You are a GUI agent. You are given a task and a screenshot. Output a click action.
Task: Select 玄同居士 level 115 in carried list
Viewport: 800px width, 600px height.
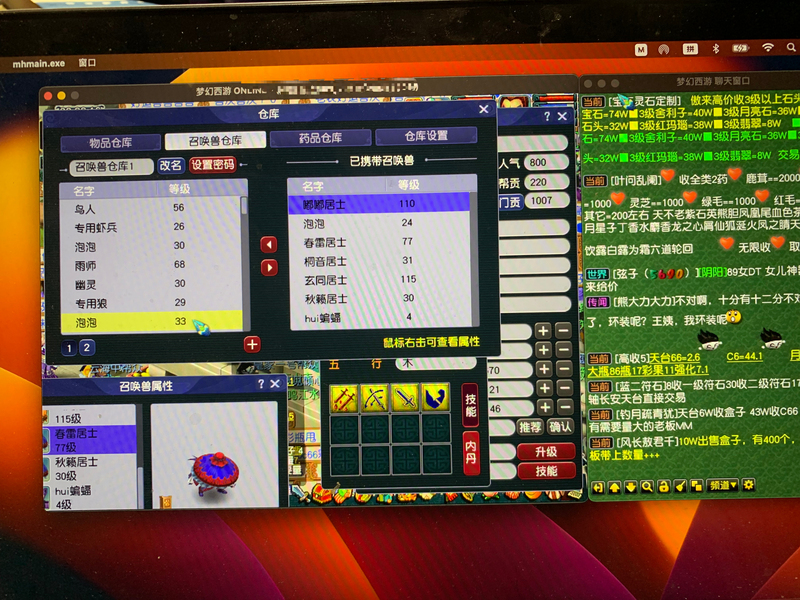(380, 280)
